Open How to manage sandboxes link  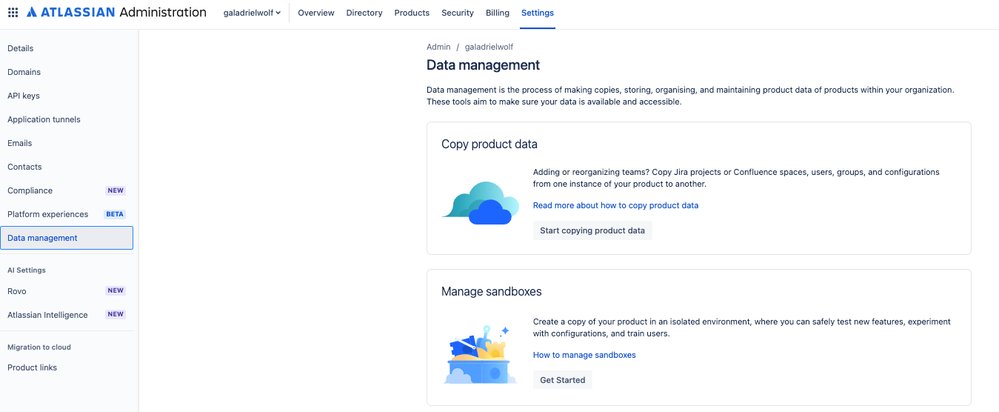584,355
